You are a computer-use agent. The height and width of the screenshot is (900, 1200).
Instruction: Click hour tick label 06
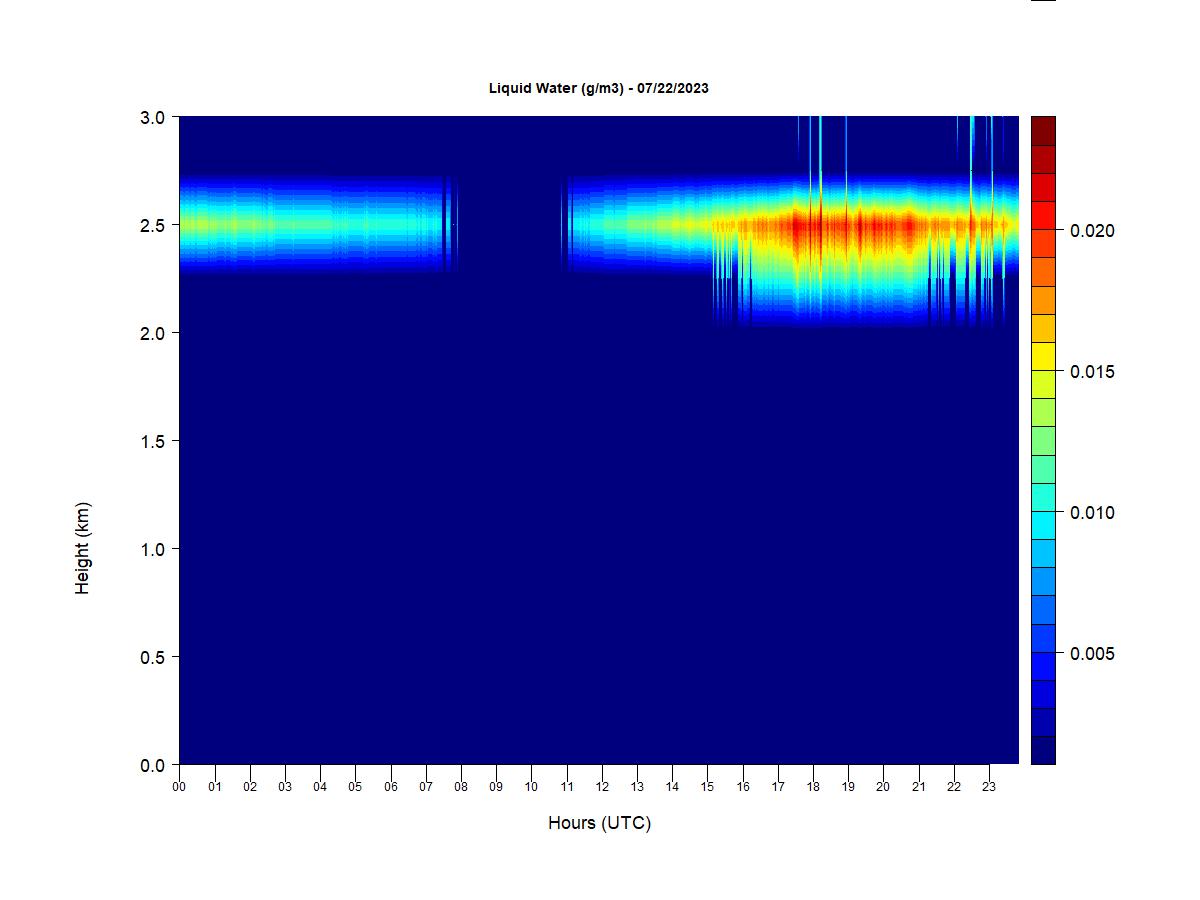click(x=390, y=787)
